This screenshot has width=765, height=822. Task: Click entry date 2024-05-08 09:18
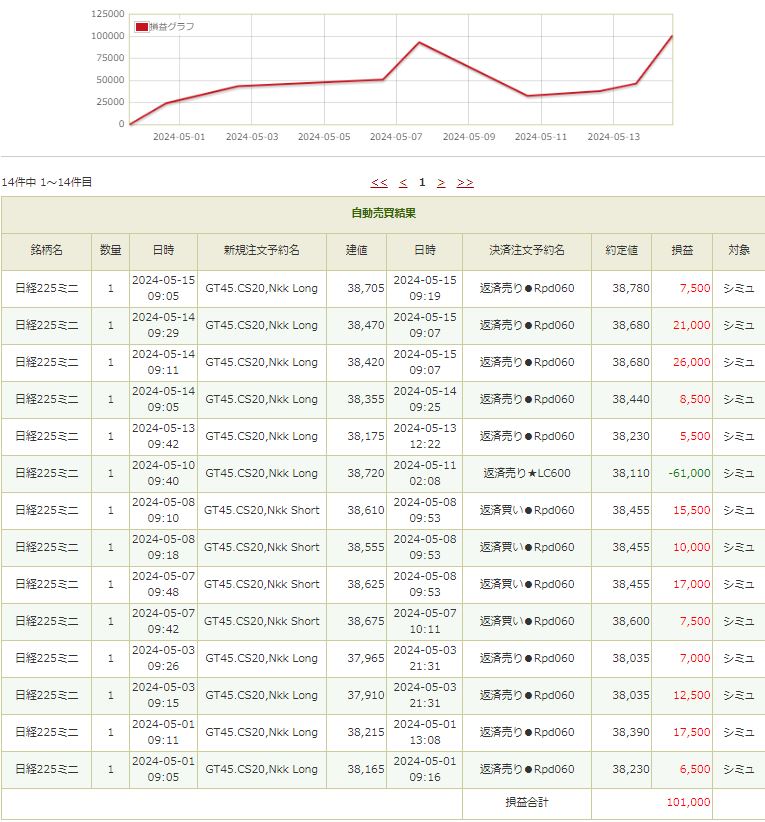[164, 547]
